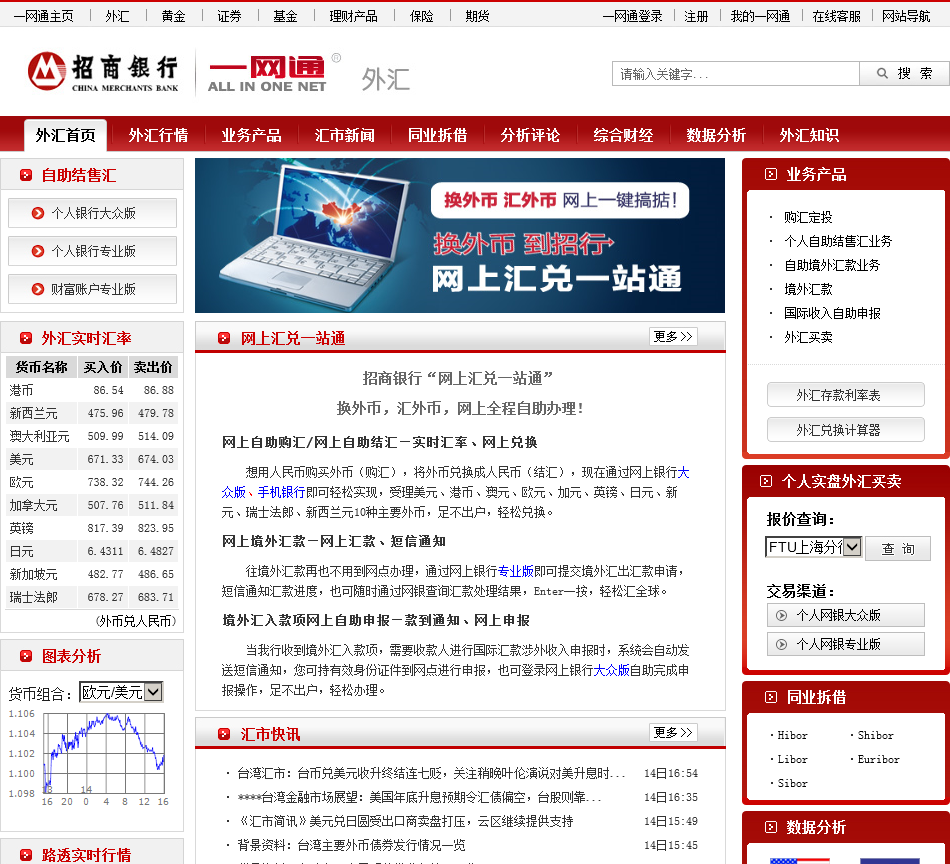Click the Hibor rate link
Image resolution: width=950 pixels, height=864 pixels.
click(792, 735)
